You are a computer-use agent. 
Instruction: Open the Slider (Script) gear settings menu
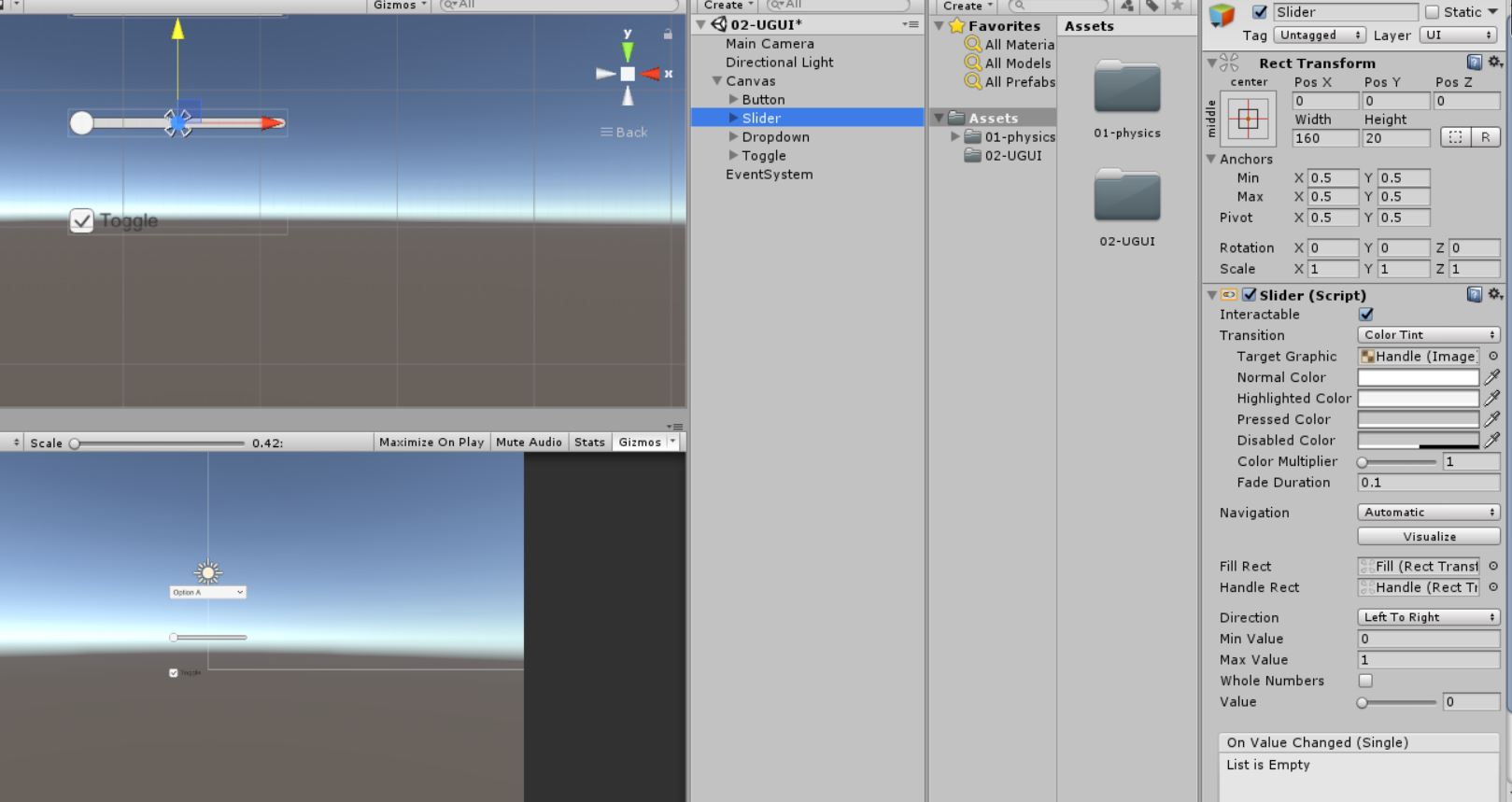(1495, 295)
